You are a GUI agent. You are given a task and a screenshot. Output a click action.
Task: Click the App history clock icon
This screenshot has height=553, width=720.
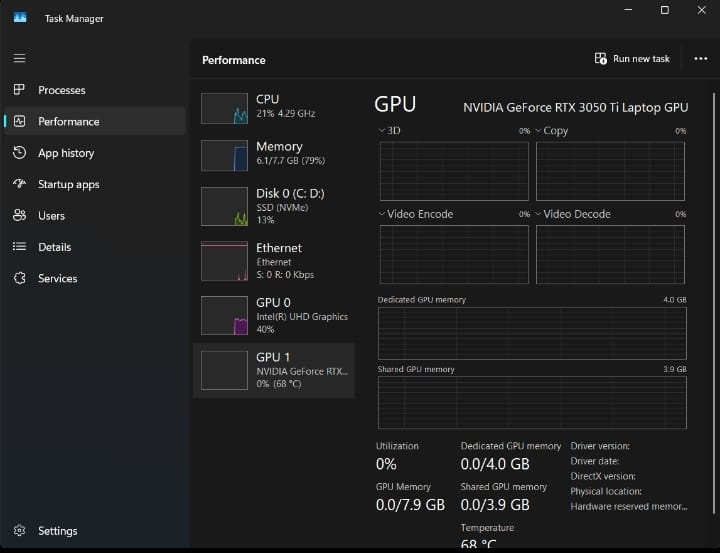coord(19,152)
